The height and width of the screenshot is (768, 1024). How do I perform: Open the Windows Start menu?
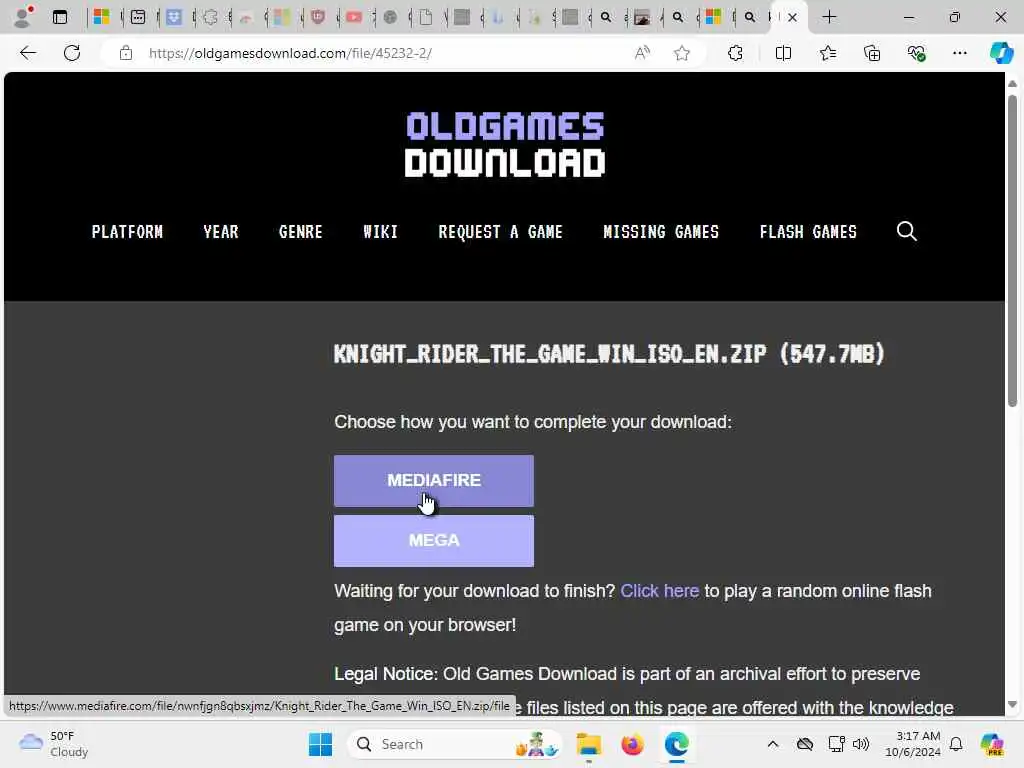tap(320, 744)
